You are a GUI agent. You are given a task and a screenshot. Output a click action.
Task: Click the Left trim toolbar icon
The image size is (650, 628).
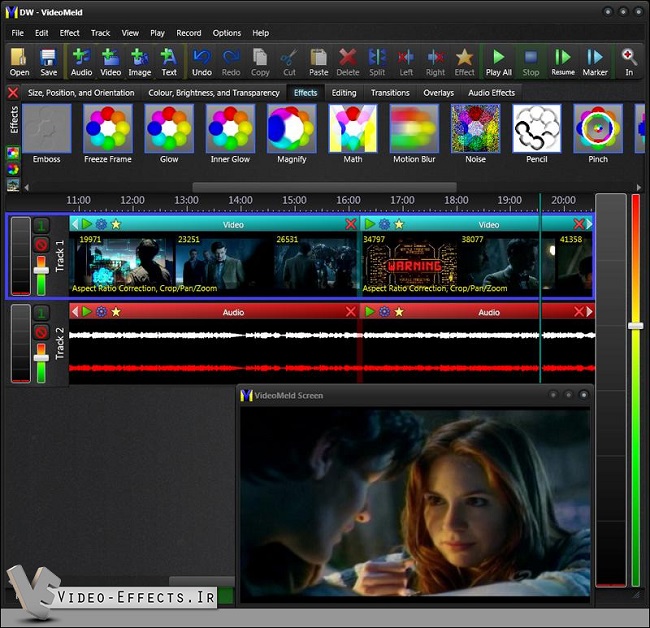point(406,62)
